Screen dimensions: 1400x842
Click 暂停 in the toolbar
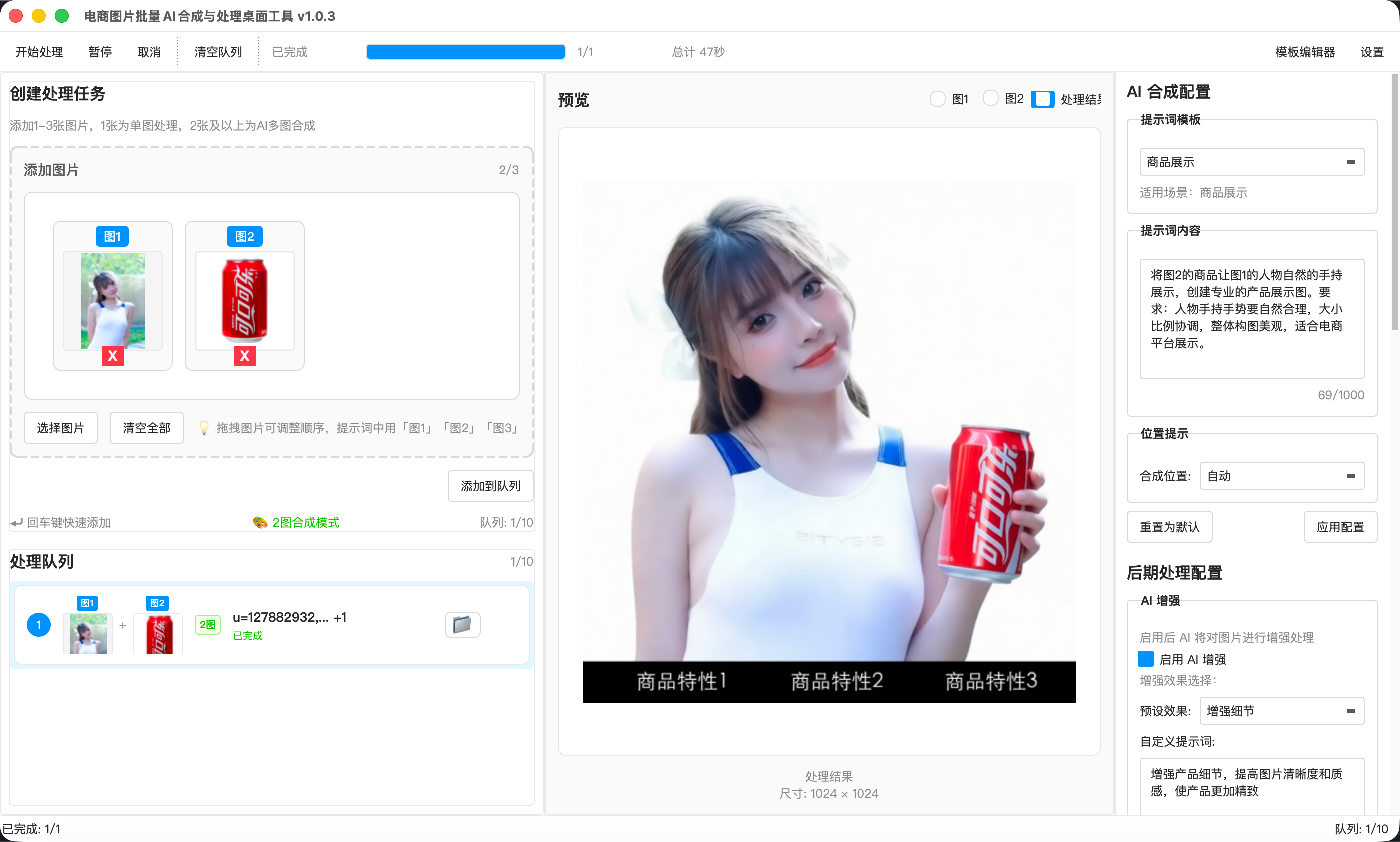click(x=100, y=52)
